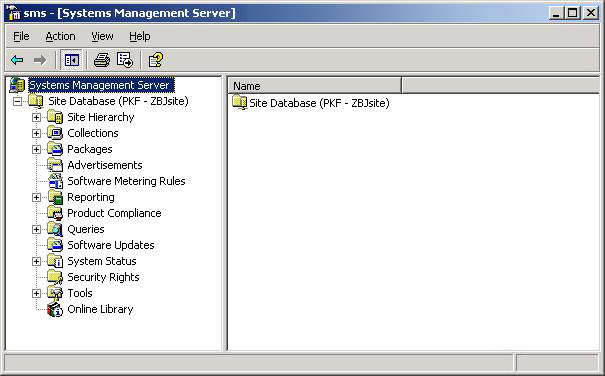This screenshot has width=605, height=376.
Task: Select the Software Updates node icon
Action: pyautogui.click(x=55, y=245)
